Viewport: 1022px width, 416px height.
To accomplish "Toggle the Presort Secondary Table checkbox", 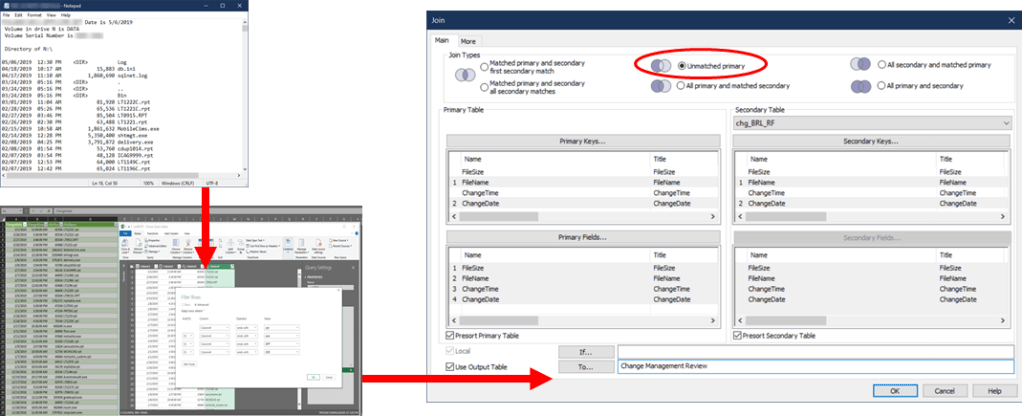I will pyautogui.click(x=737, y=336).
